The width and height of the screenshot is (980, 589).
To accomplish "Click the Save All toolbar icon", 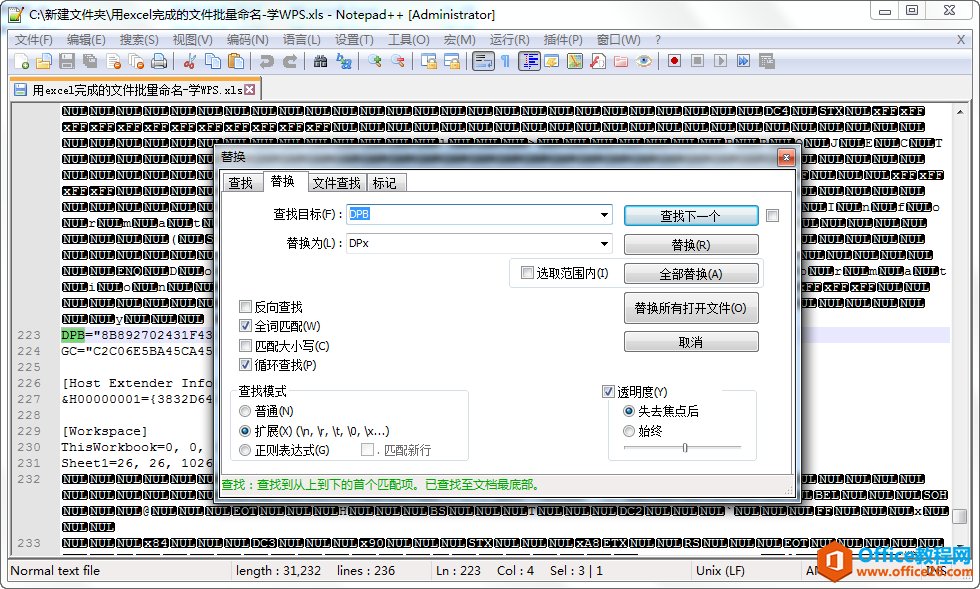I will (x=90, y=61).
